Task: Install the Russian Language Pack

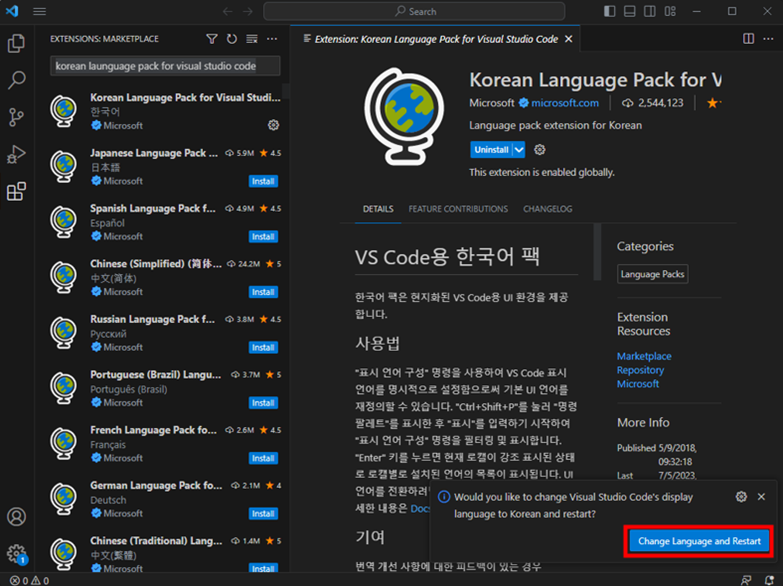Action: [263, 348]
